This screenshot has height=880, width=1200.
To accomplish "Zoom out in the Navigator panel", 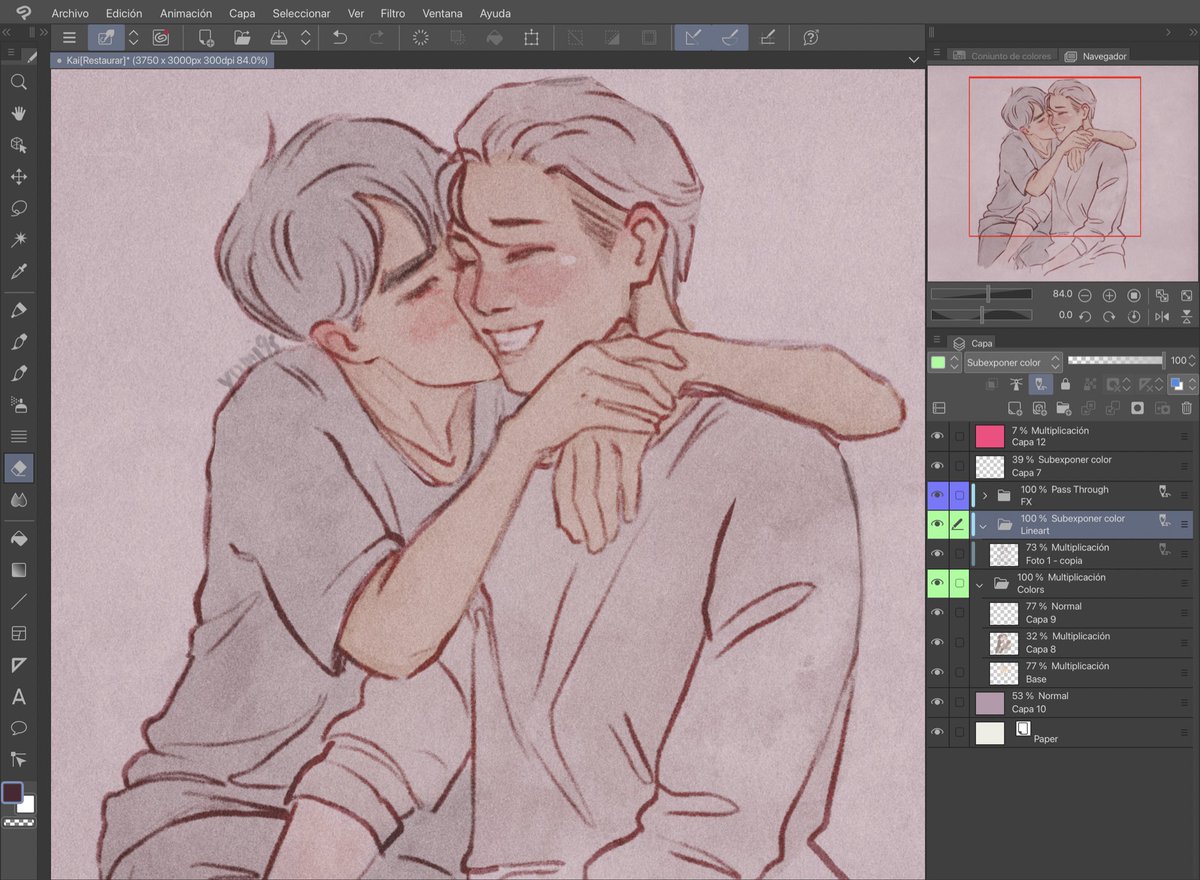I will (1085, 296).
